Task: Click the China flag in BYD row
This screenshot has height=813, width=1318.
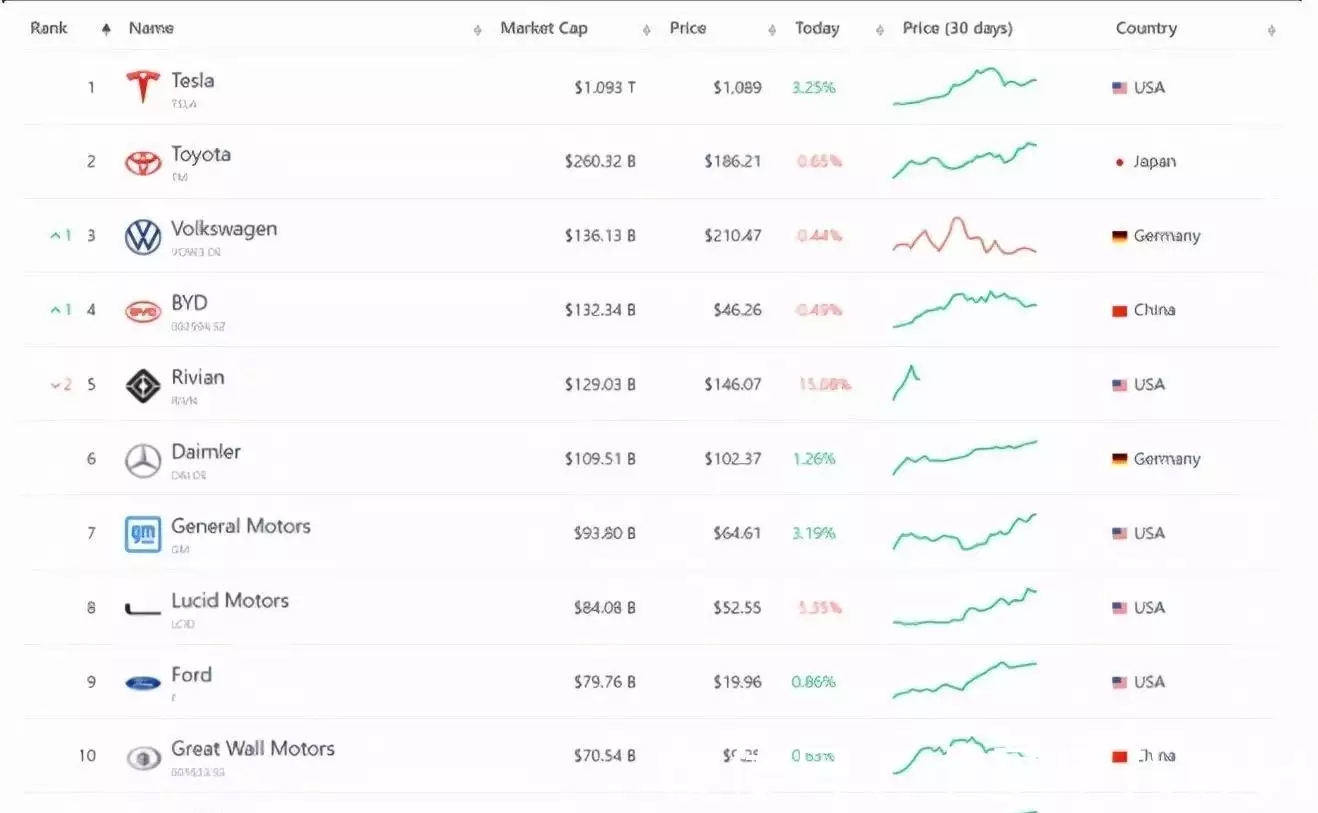Action: click(x=1120, y=311)
